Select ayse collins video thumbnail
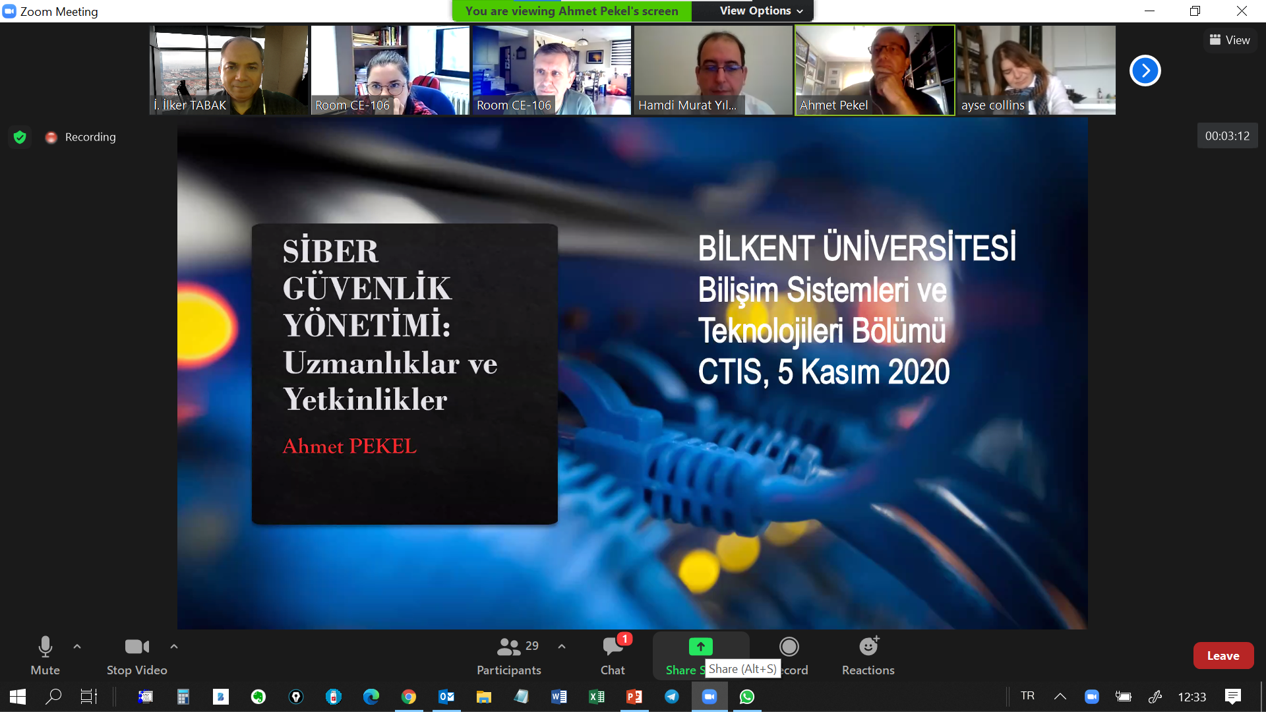Image resolution: width=1266 pixels, height=712 pixels. click(x=1036, y=70)
